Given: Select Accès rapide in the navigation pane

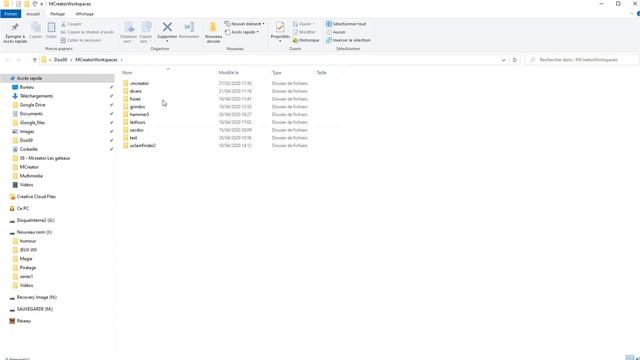Looking at the screenshot, I should click(29, 78).
